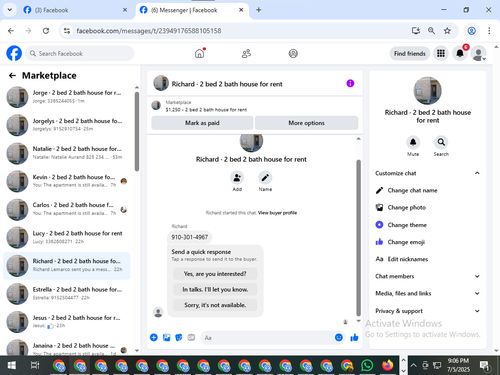Click the browser address bar URL
Screen dimensions: 500x375
click(149, 31)
